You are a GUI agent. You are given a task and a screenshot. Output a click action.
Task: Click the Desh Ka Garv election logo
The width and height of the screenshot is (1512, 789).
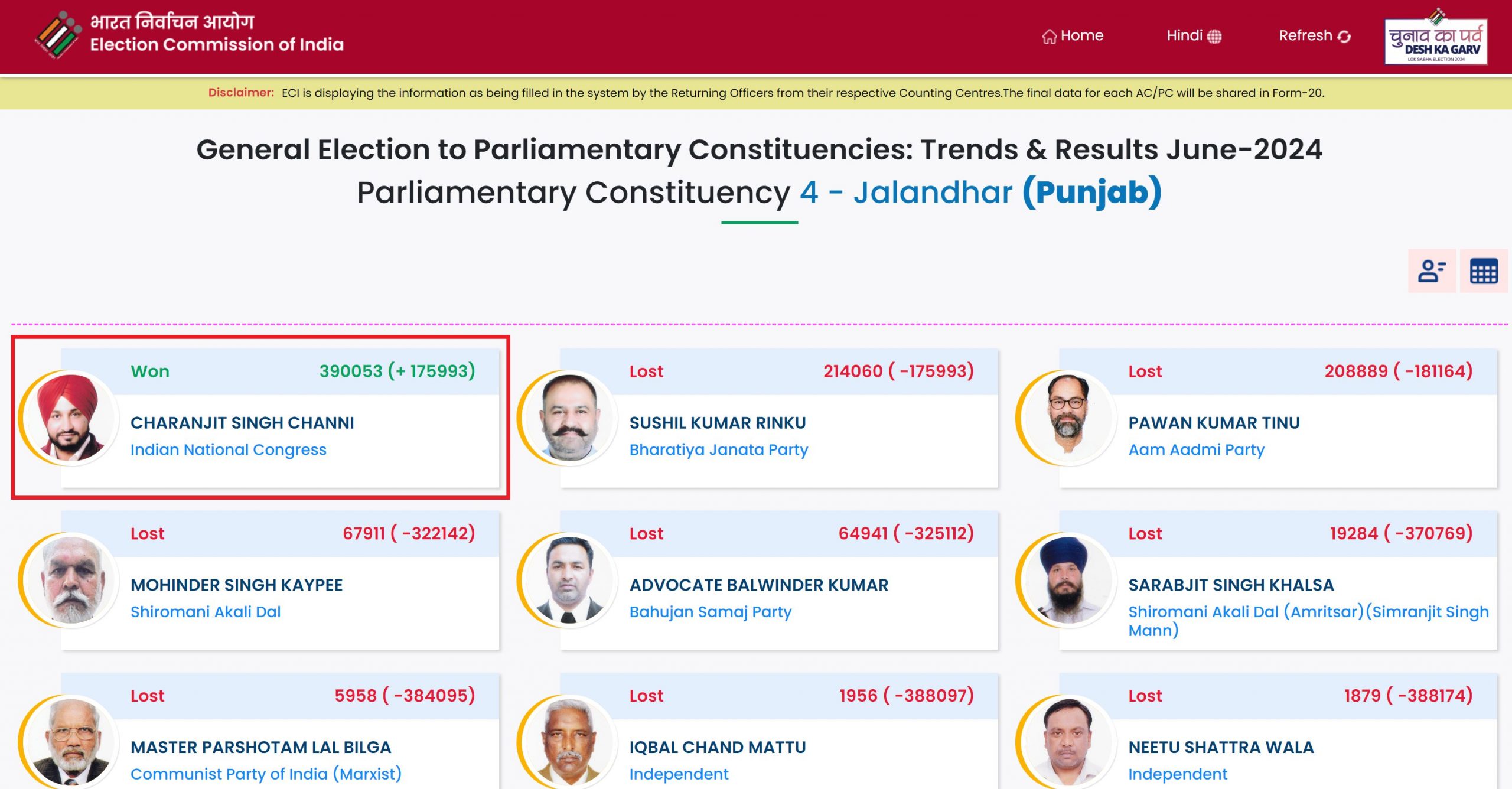click(x=1436, y=38)
